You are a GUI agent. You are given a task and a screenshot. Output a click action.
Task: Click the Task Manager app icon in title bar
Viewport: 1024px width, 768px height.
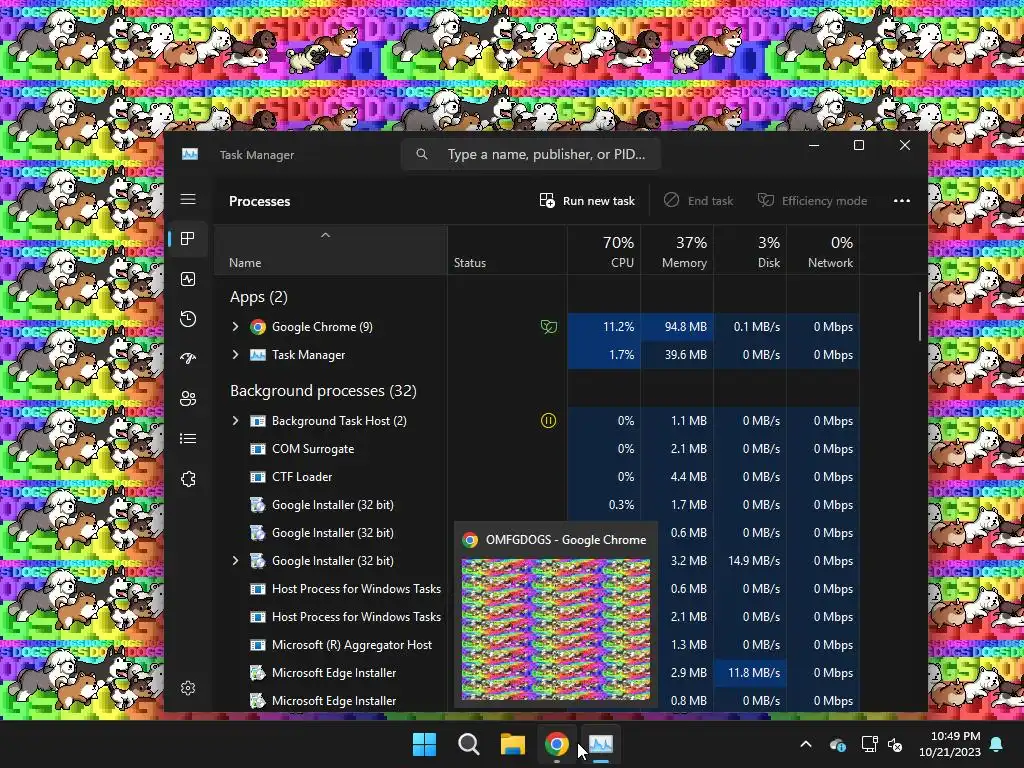click(x=190, y=154)
